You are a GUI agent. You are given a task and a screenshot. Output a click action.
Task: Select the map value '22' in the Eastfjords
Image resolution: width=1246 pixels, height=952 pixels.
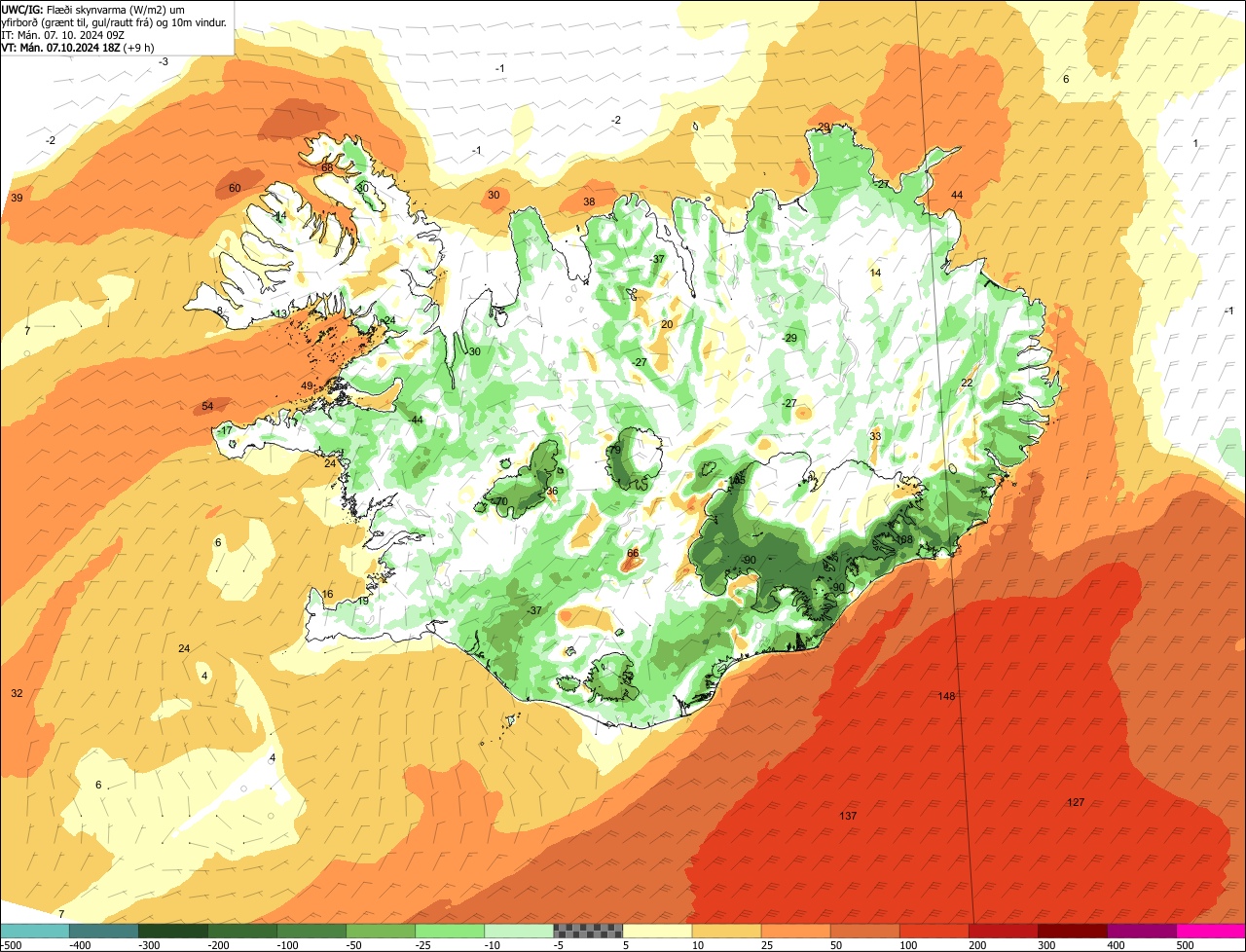(x=967, y=383)
